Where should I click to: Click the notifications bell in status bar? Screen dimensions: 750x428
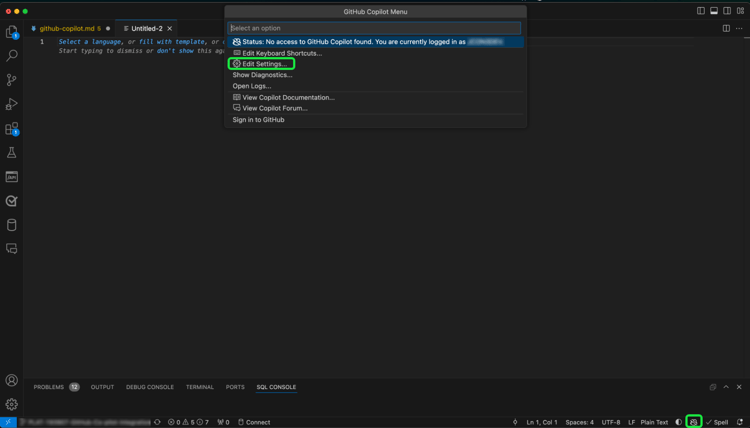click(x=740, y=422)
